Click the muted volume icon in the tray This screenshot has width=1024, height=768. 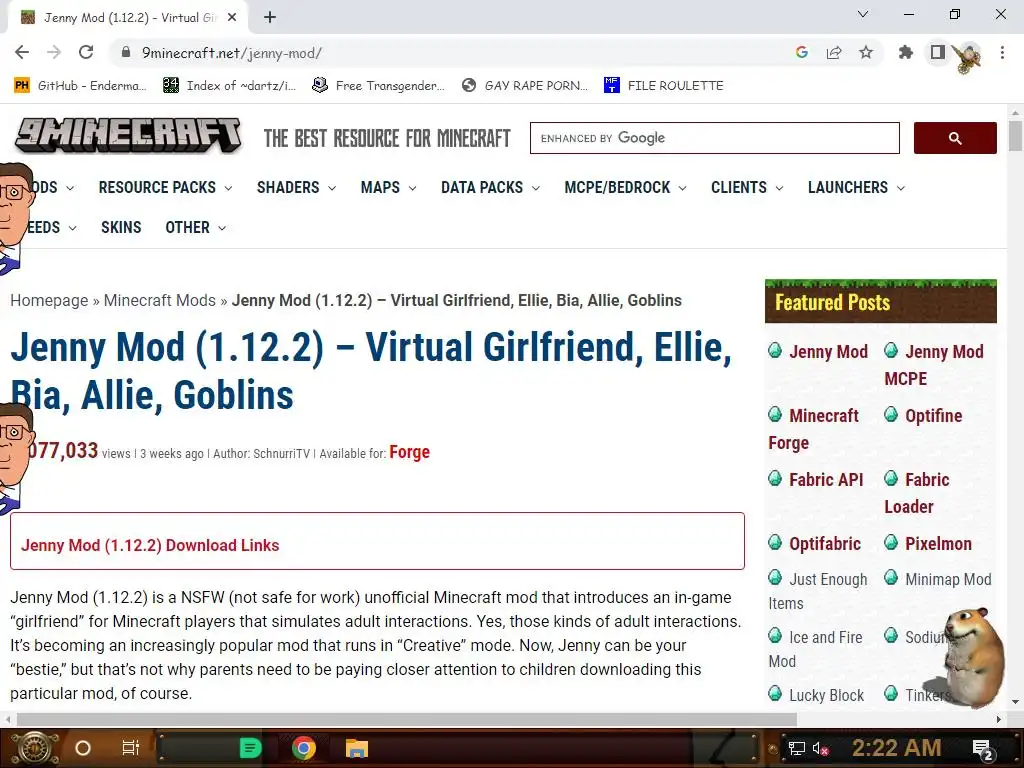[x=821, y=748]
